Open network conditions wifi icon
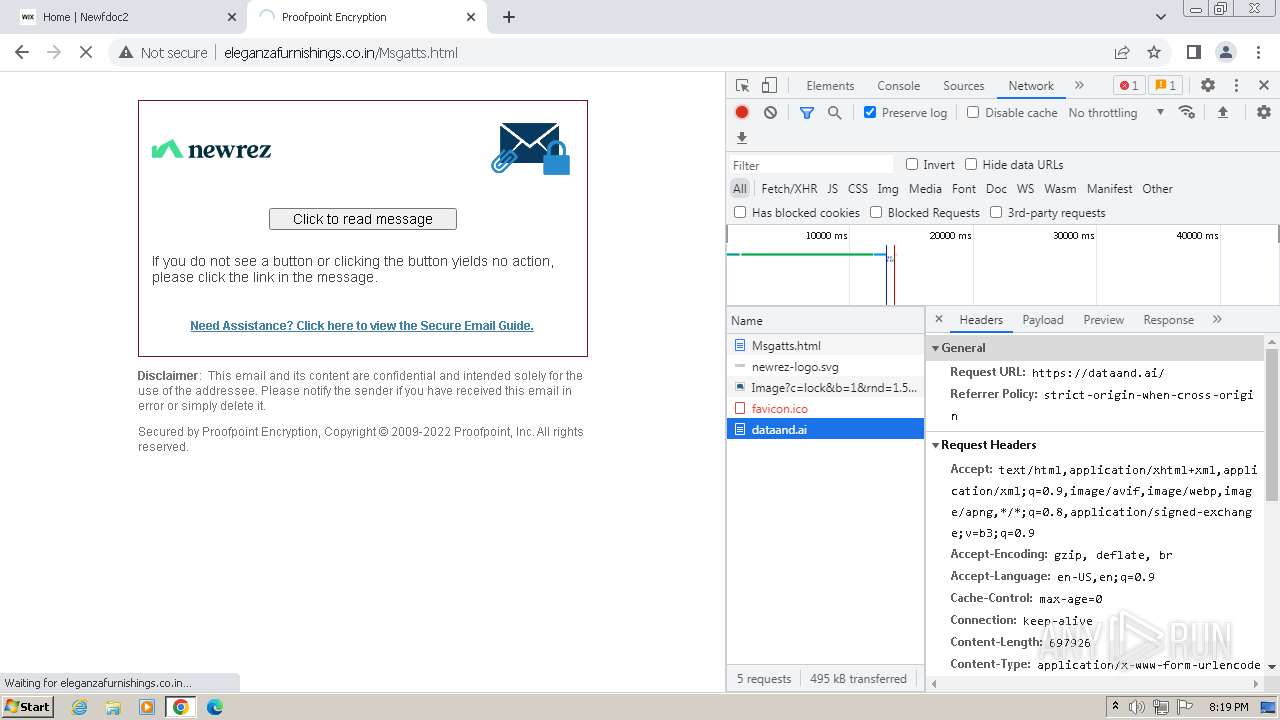 pyautogui.click(x=1187, y=112)
